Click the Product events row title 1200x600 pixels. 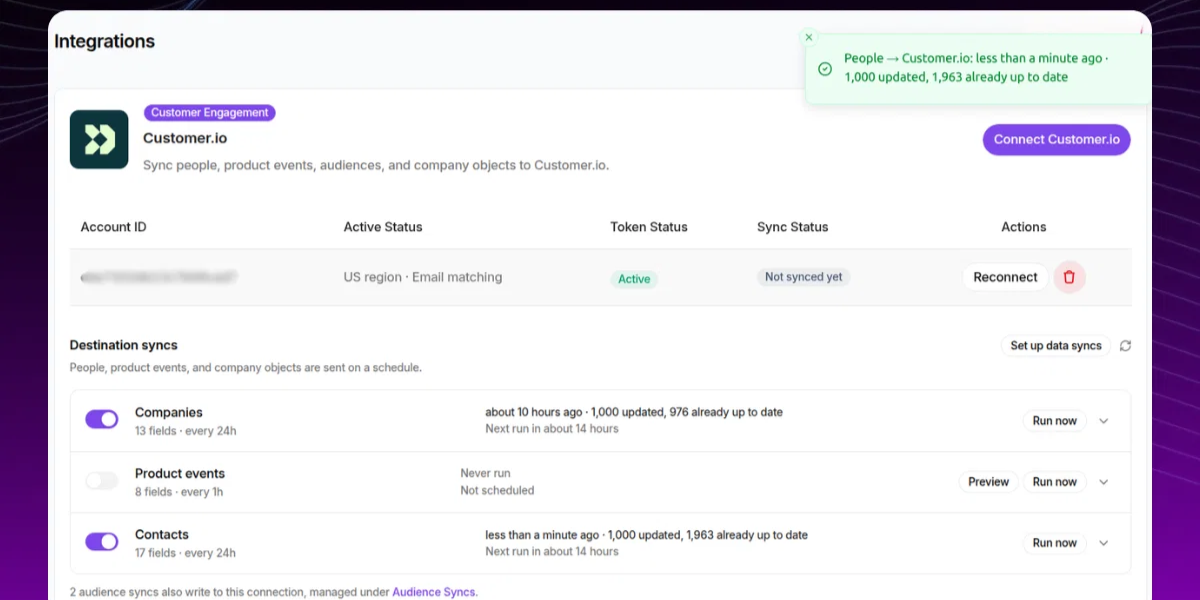pos(180,473)
